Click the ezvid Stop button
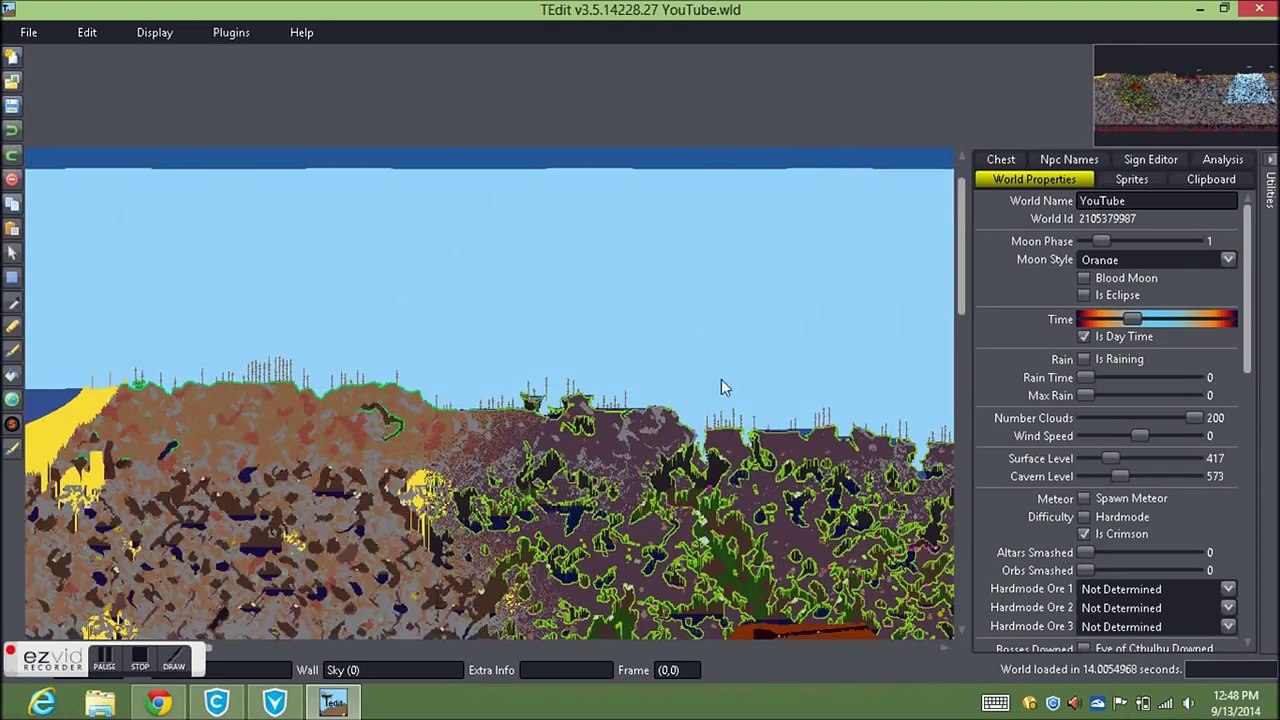Screen dimensions: 1280x720 140,659
